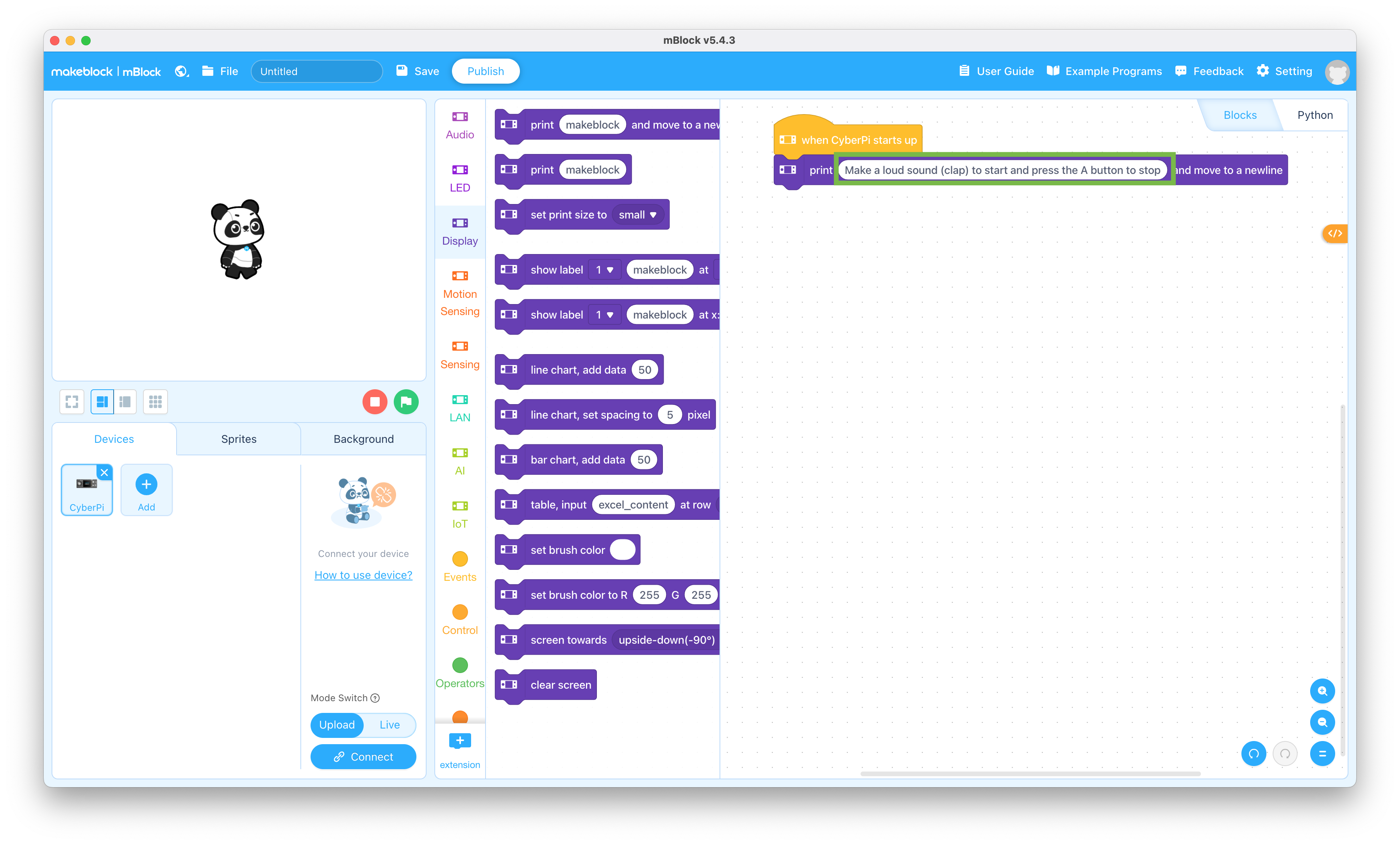The width and height of the screenshot is (1400, 845).
Task: Click the Connect button
Action: 363,756
